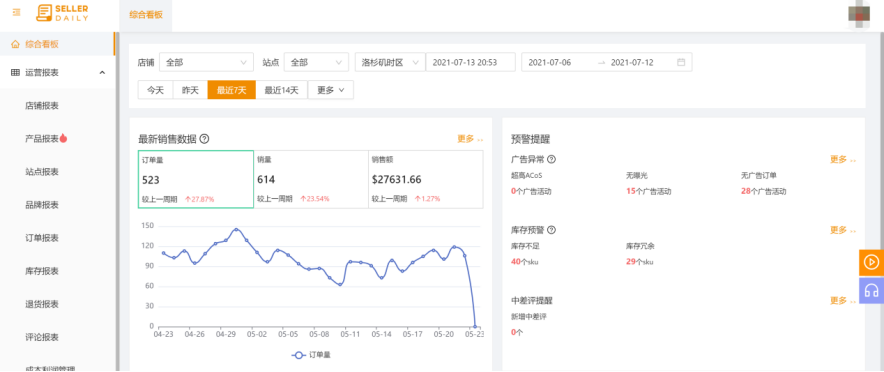Click the 昨天 date button
The image size is (884, 372).
191,90
